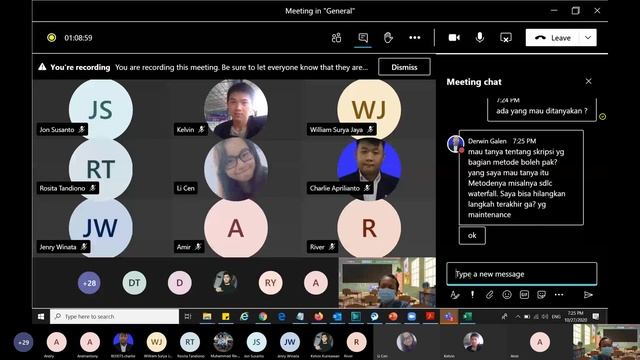
Task: Toggle the meeting chat conversation panel
Action: [363, 38]
